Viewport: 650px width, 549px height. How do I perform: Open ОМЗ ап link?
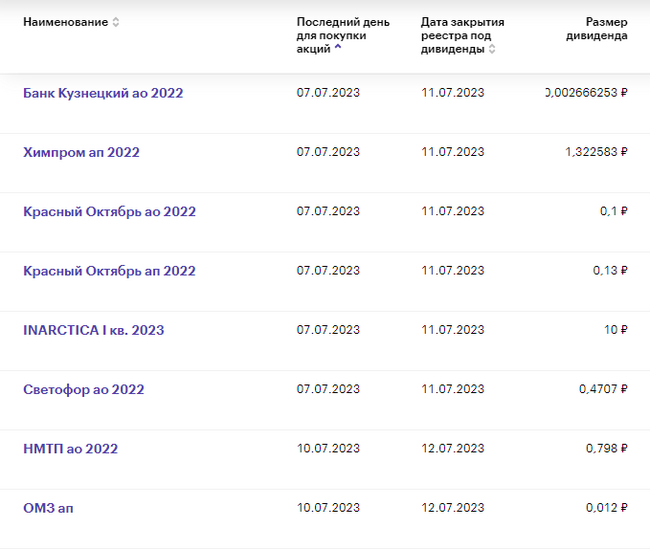[x=48, y=508]
